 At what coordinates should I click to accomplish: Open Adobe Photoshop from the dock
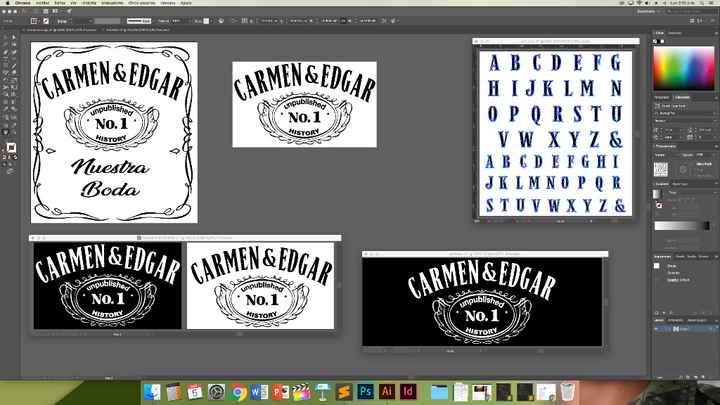pos(366,392)
